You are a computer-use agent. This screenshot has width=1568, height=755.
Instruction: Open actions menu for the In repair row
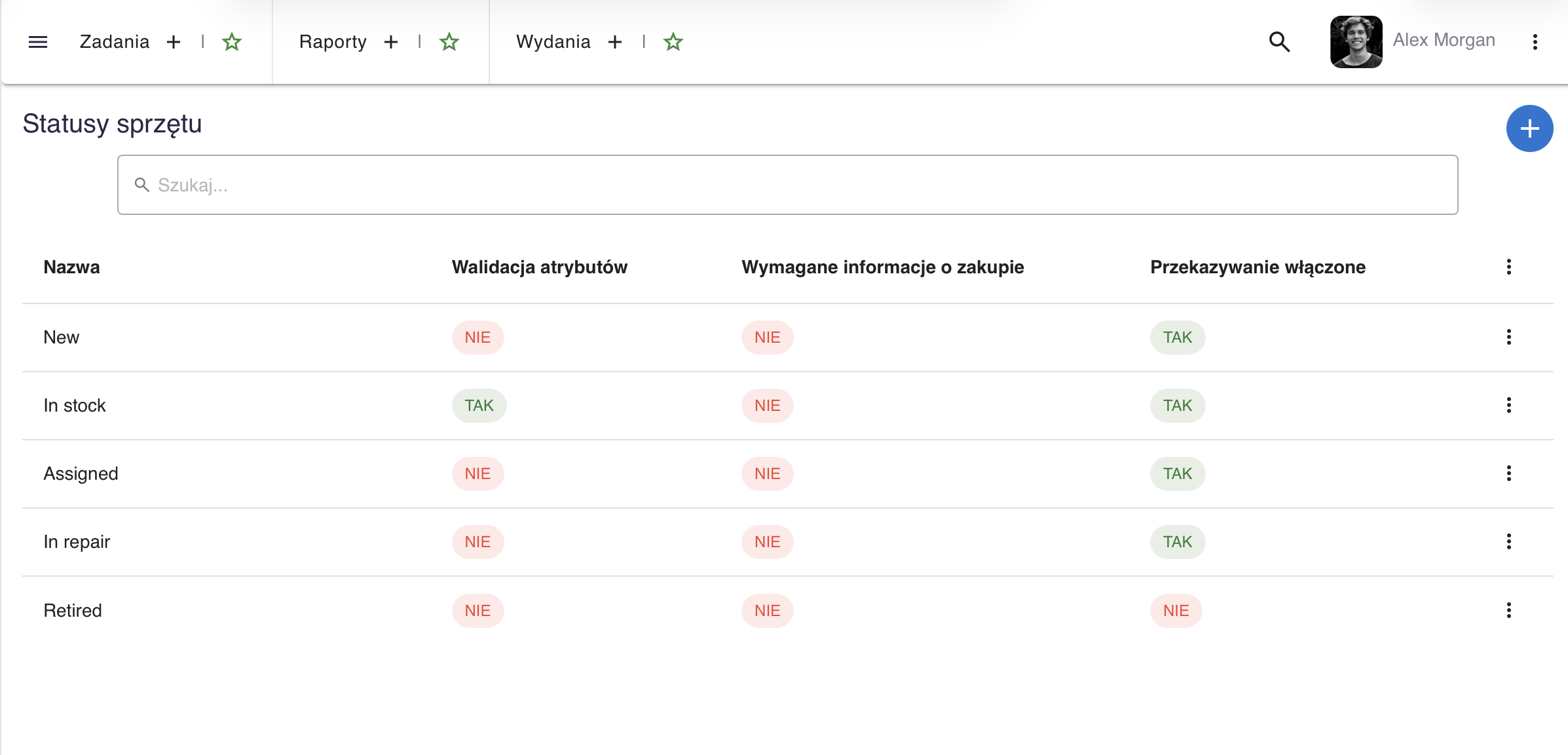point(1509,541)
